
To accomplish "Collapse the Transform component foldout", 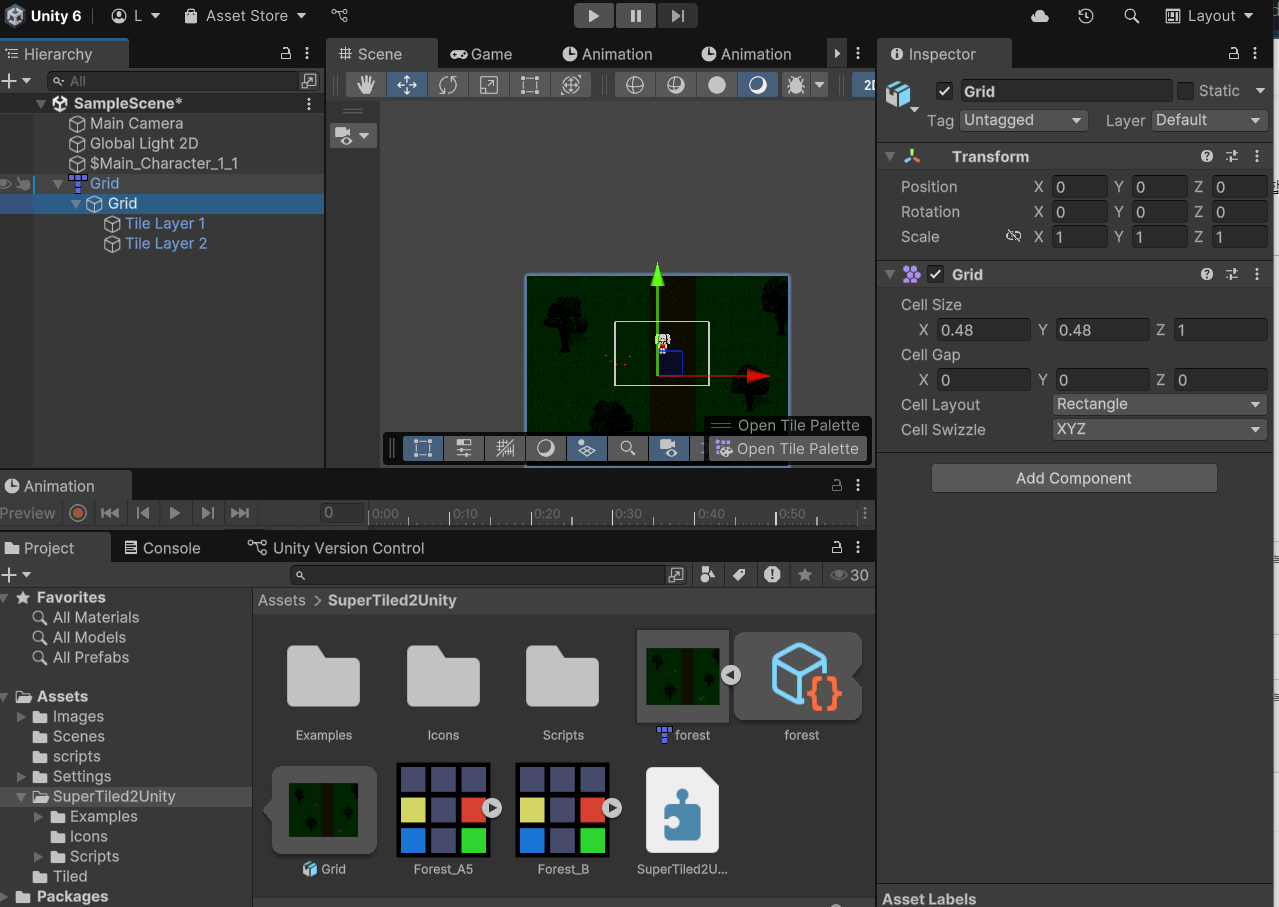I will [x=890, y=157].
